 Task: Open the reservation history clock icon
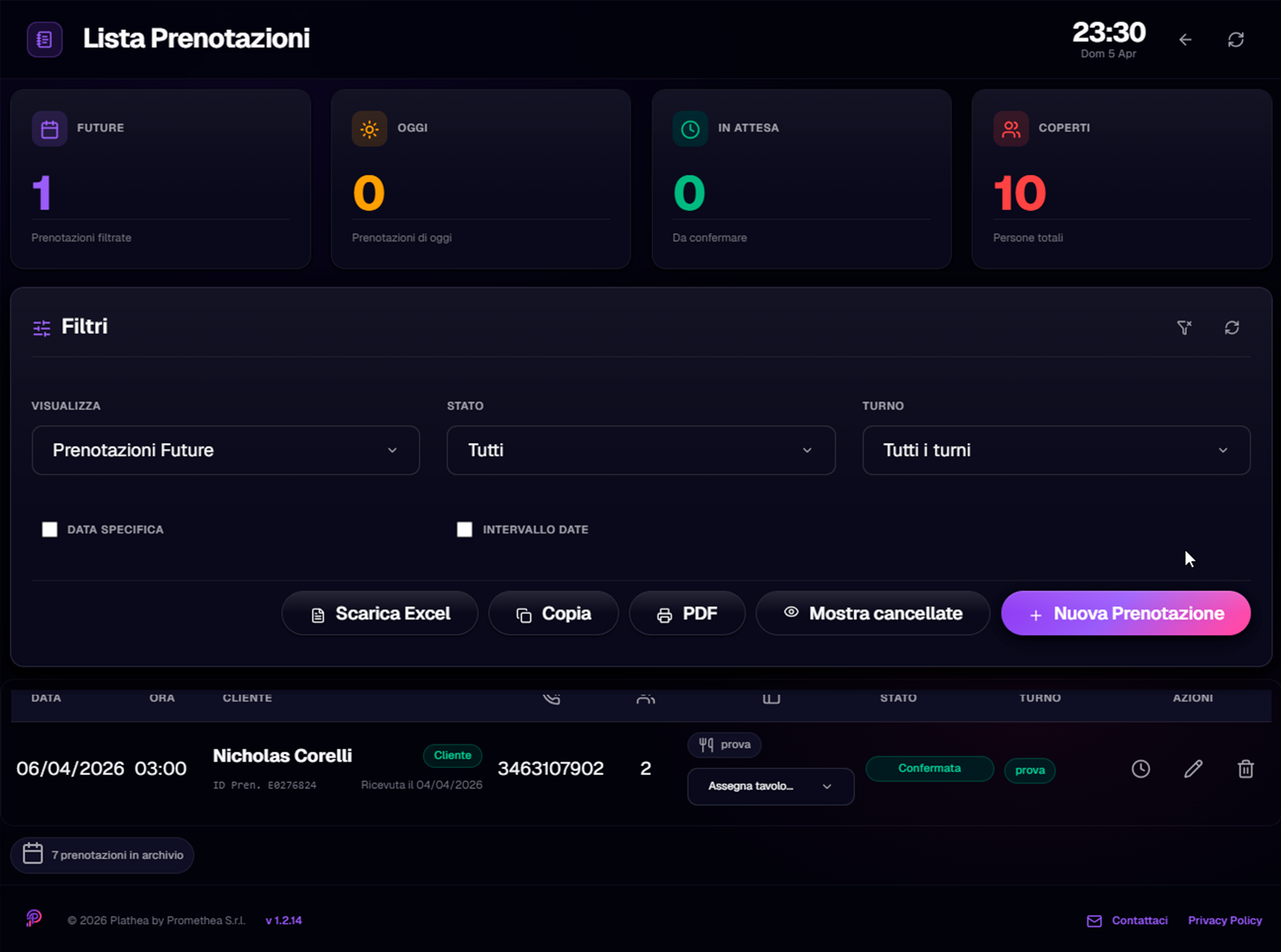pyautogui.click(x=1140, y=769)
